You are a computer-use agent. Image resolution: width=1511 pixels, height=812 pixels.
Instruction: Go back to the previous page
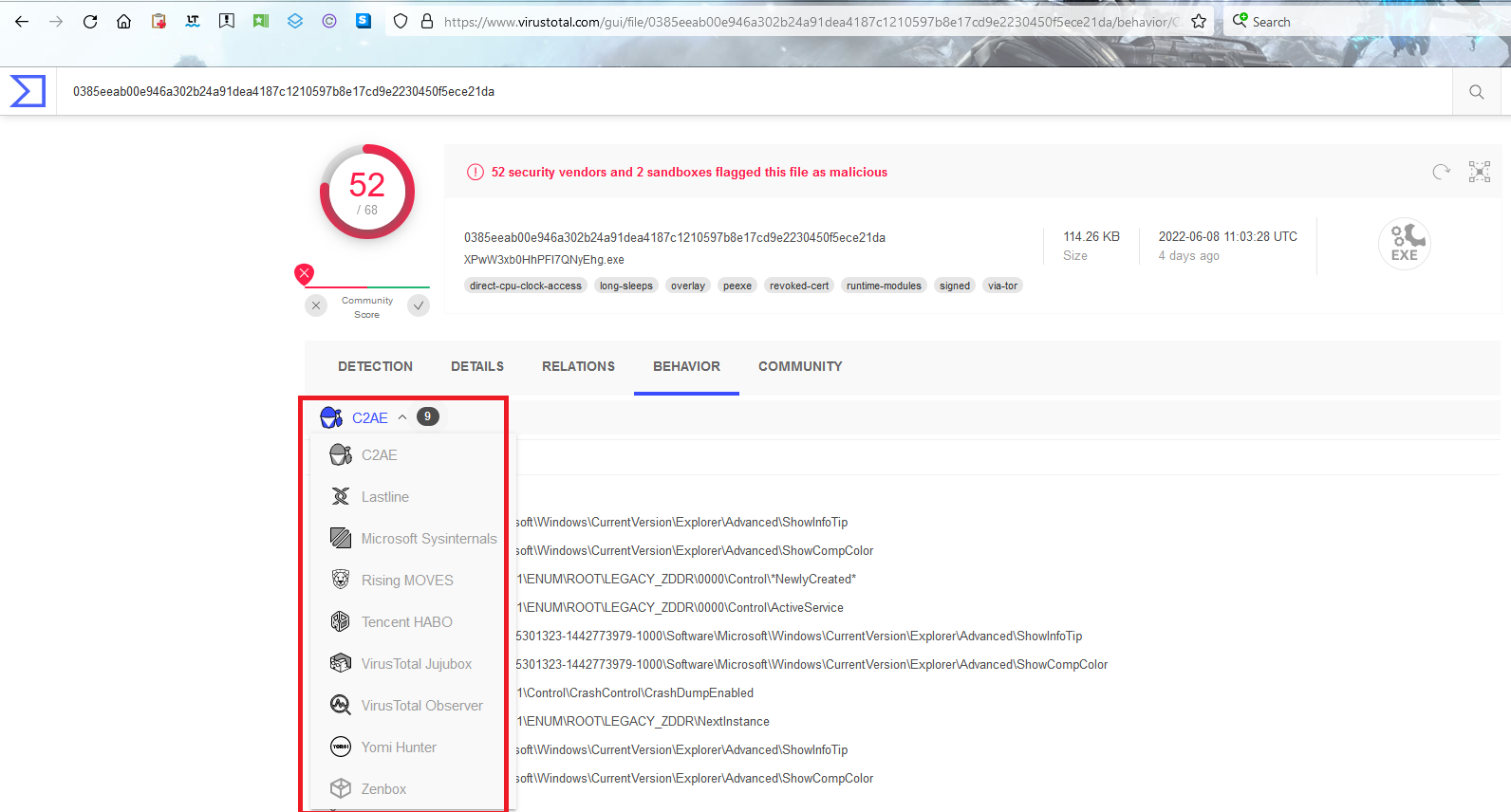coord(22,22)
